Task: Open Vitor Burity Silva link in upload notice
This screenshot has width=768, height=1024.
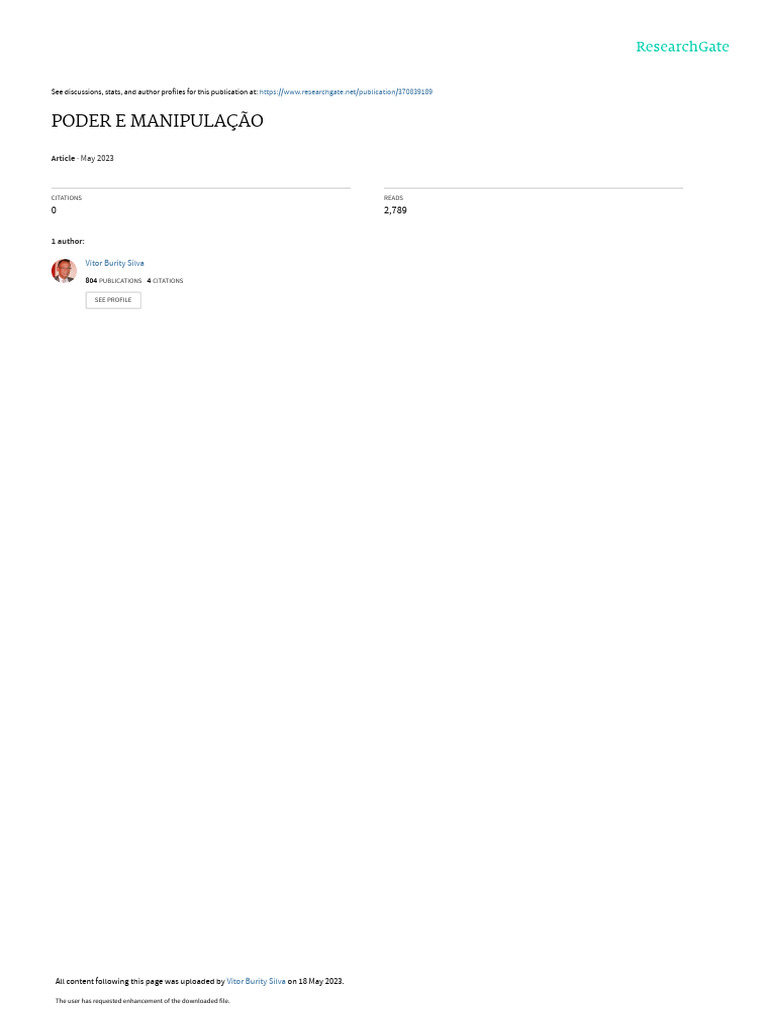Action: tap(256, 981)
